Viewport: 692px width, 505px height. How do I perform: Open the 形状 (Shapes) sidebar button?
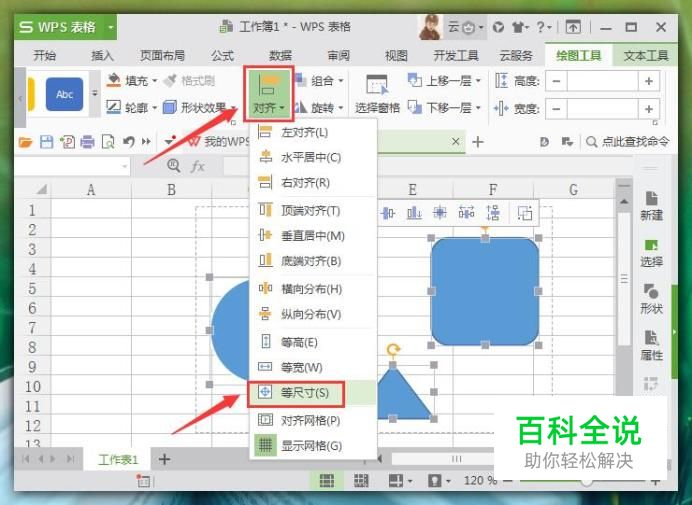coord(651,299)
